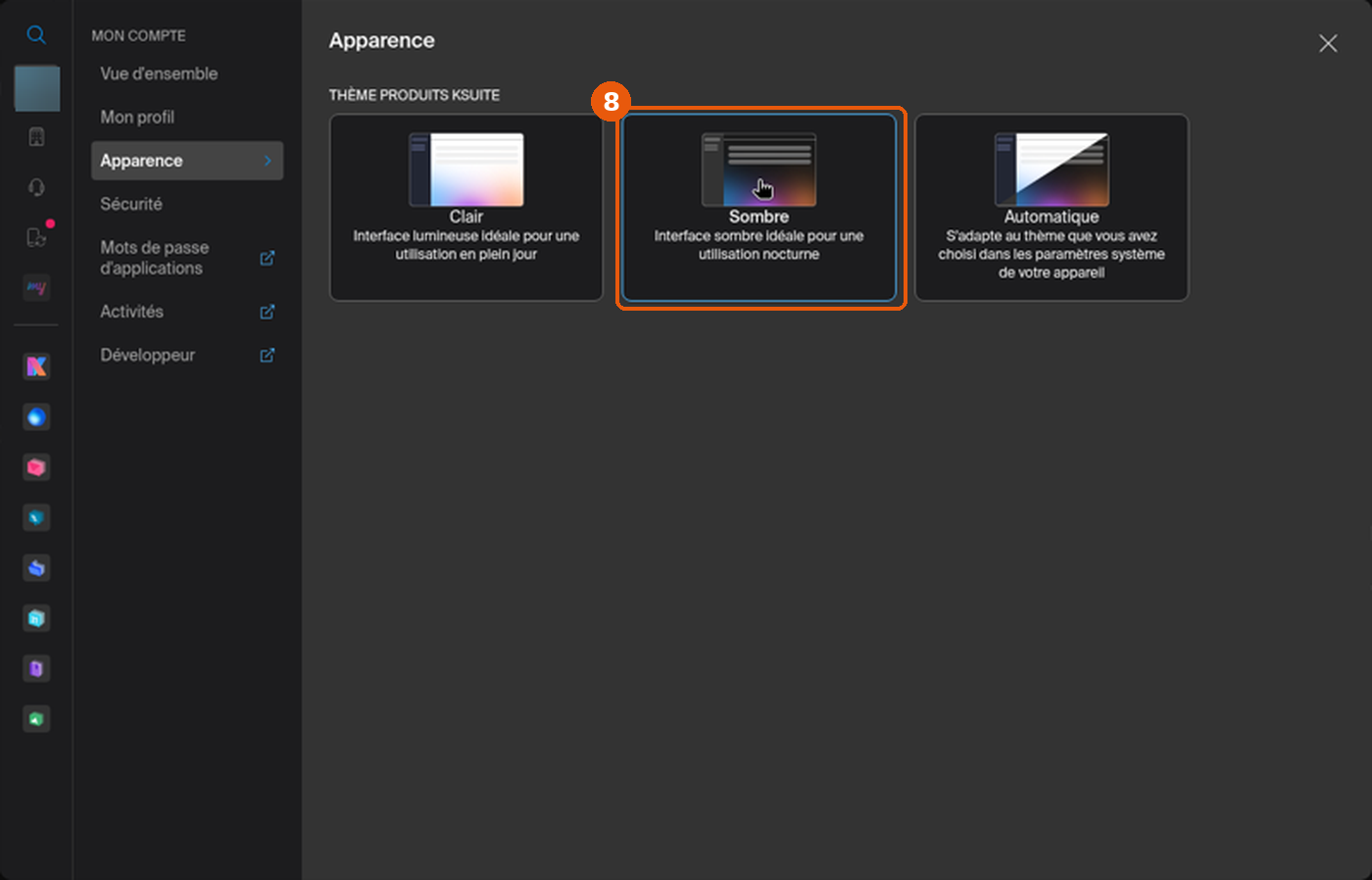Open Mon profil section
1372x880 pixels.
point(137,117)
